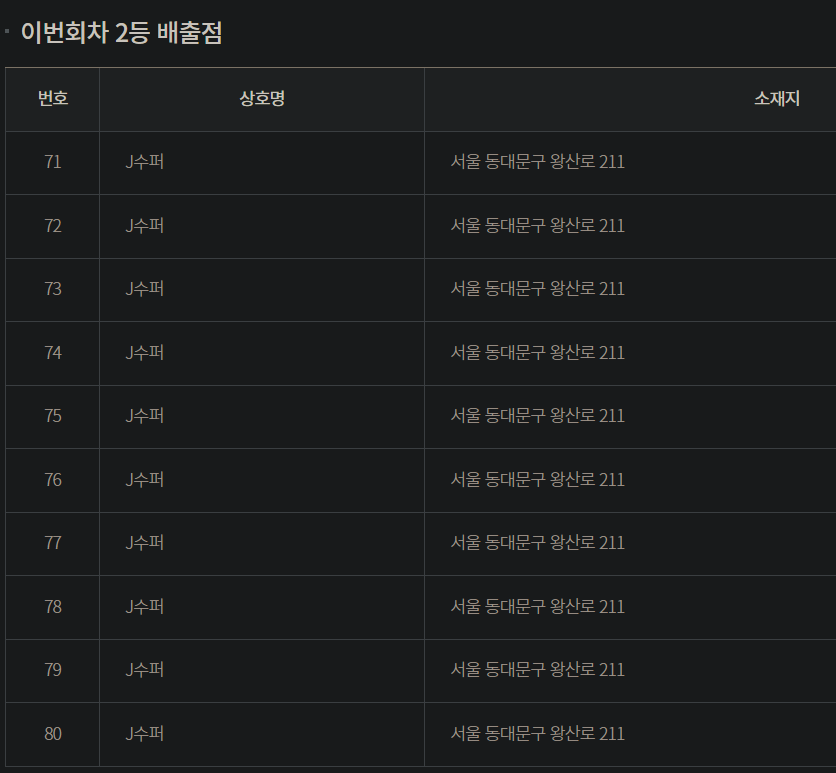Click the address in row 79
The image size is (836, 773).
[537, 670]
